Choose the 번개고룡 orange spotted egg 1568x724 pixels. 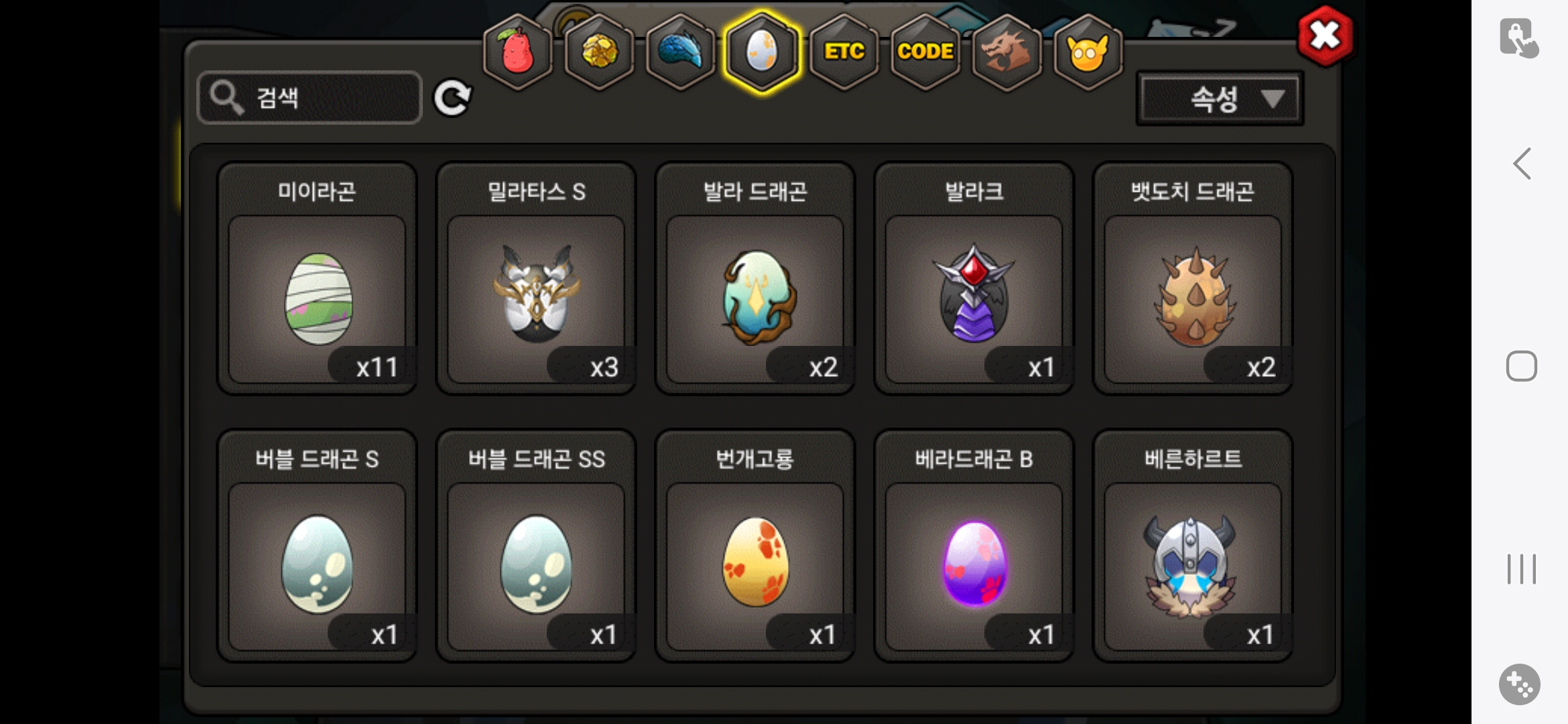click(755, 546)
